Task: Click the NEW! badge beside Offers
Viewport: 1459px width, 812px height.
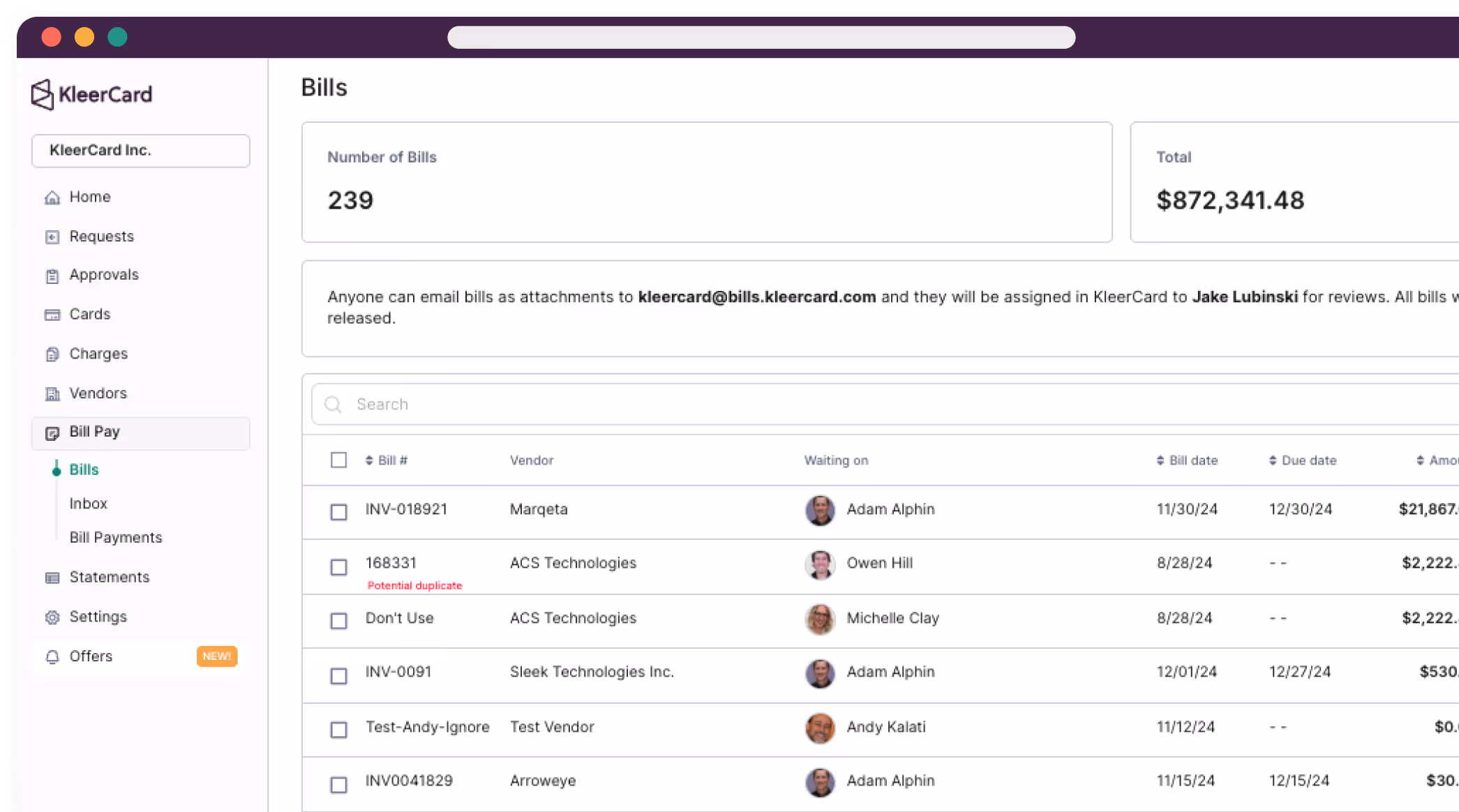Action: point(217,656)
